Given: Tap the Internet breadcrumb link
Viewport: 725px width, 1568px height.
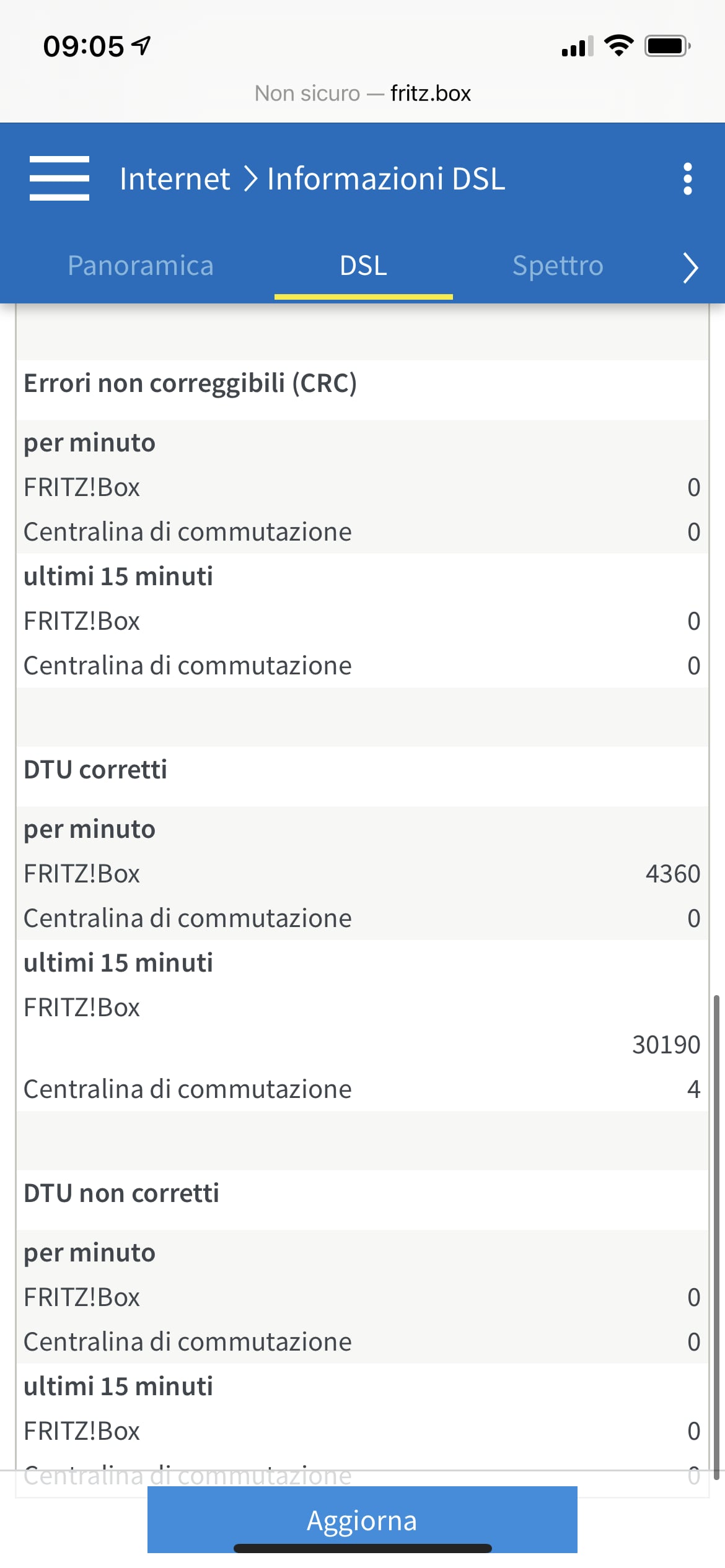Looking at the screenshot, I should pos(175,179).
